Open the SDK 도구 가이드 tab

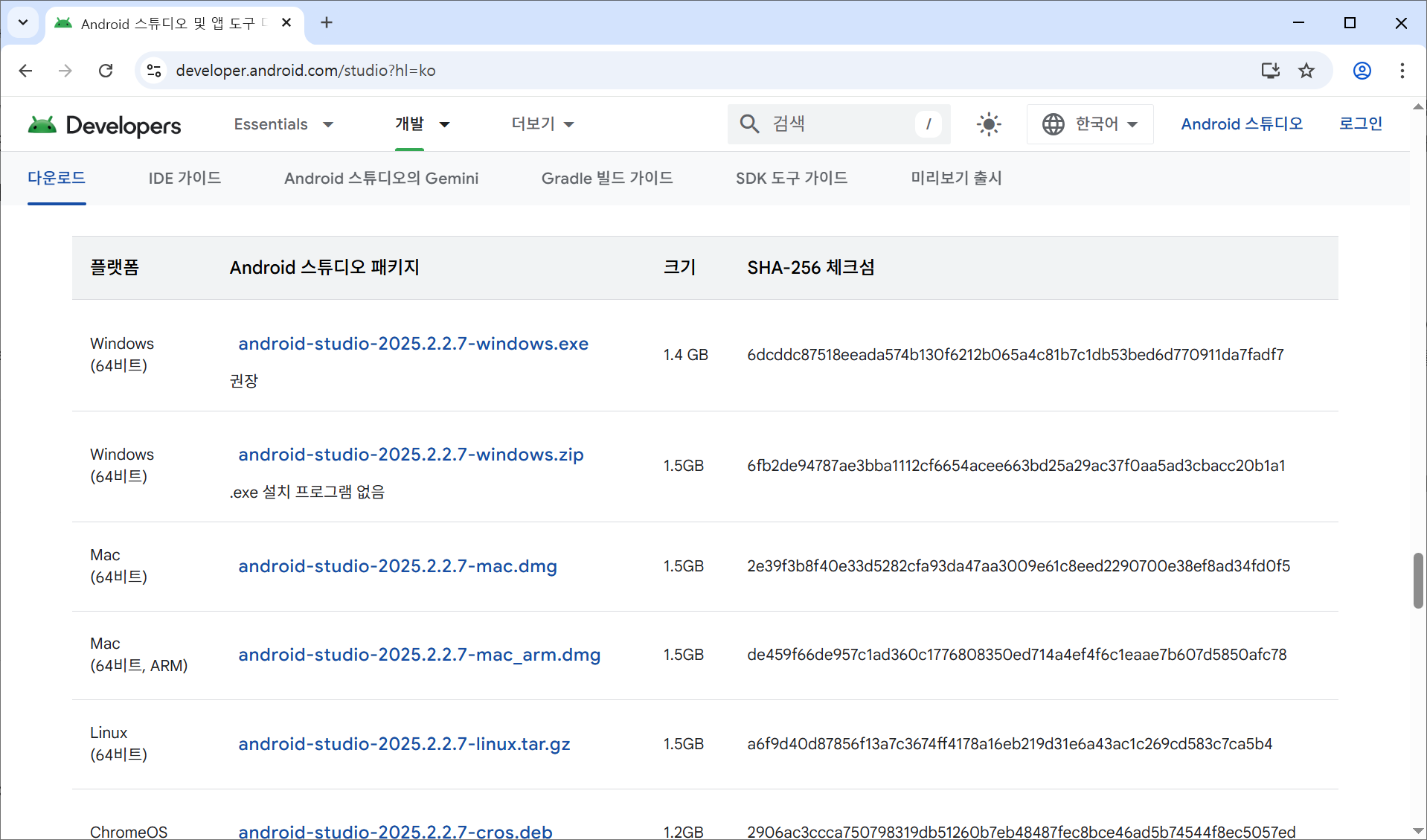(792, 178)
